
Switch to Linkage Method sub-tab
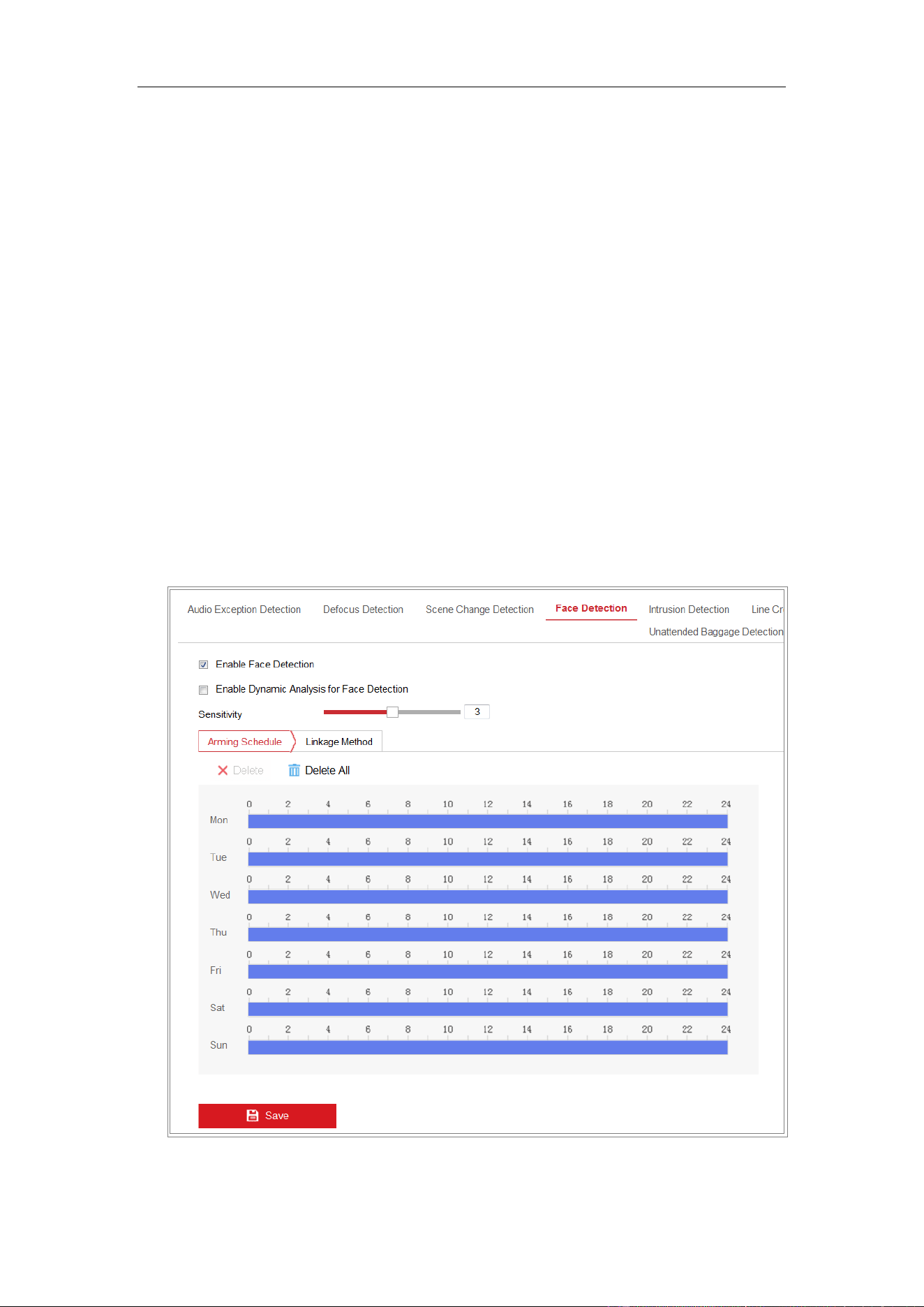click(x=339, y=741)
